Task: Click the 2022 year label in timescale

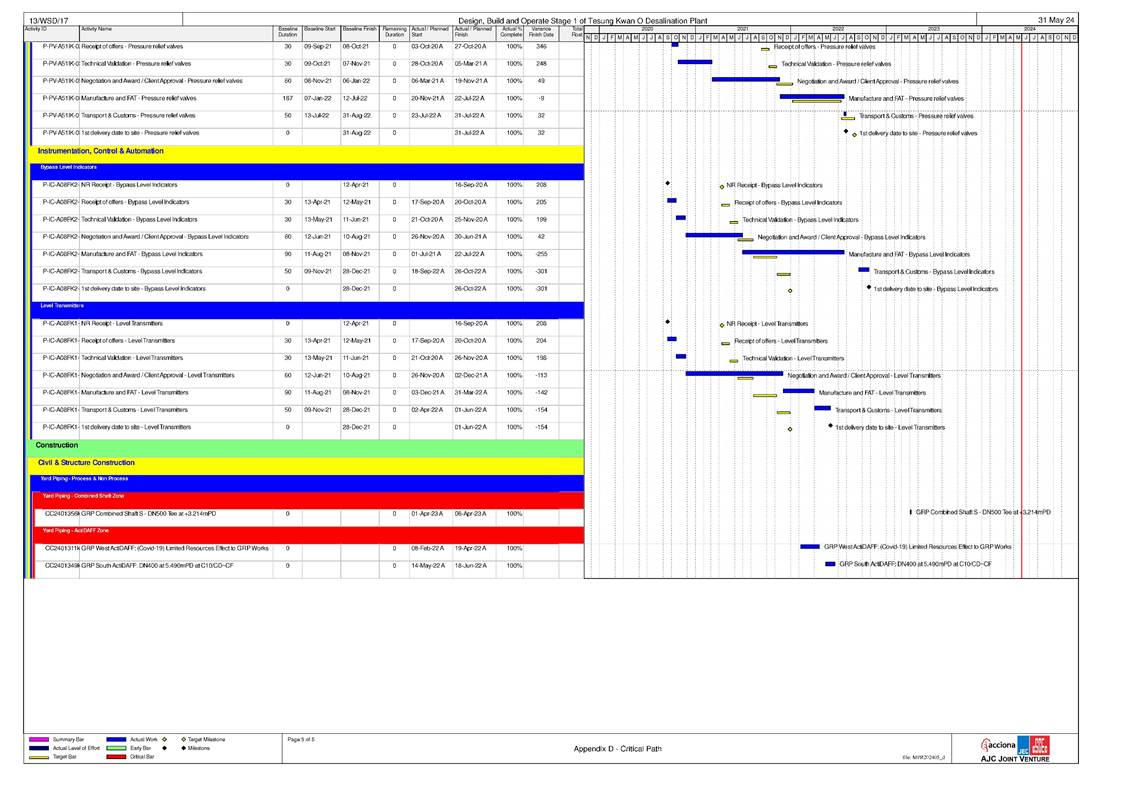Action: [838, 29]
